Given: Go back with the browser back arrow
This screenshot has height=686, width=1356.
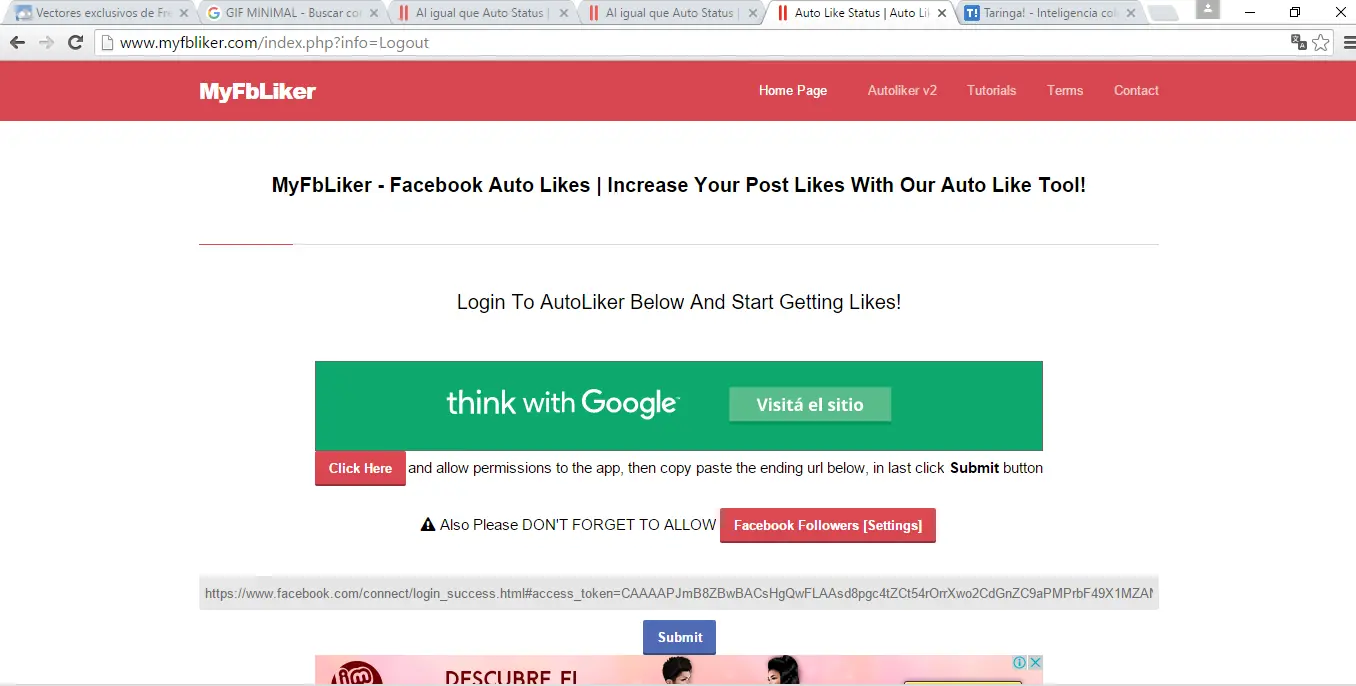Looking at the screenshot, I should tap(17, 43).
